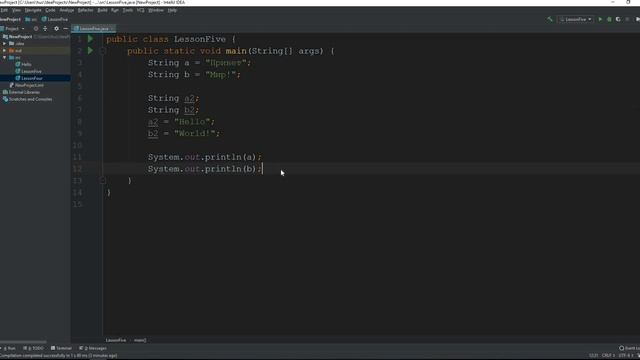The height and width of the screenshot is (360, 640).
Task: Click the "Hello" string literal in the code
Action: pyautogui.click(x=192, y=122)
